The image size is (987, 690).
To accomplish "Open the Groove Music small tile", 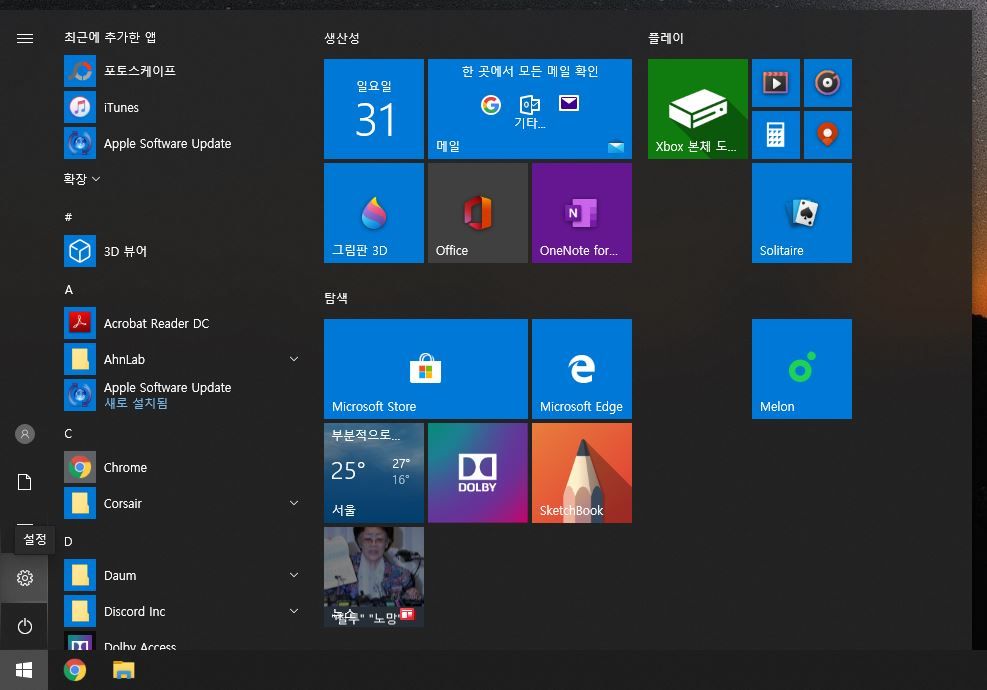I will tap(828, 83).
